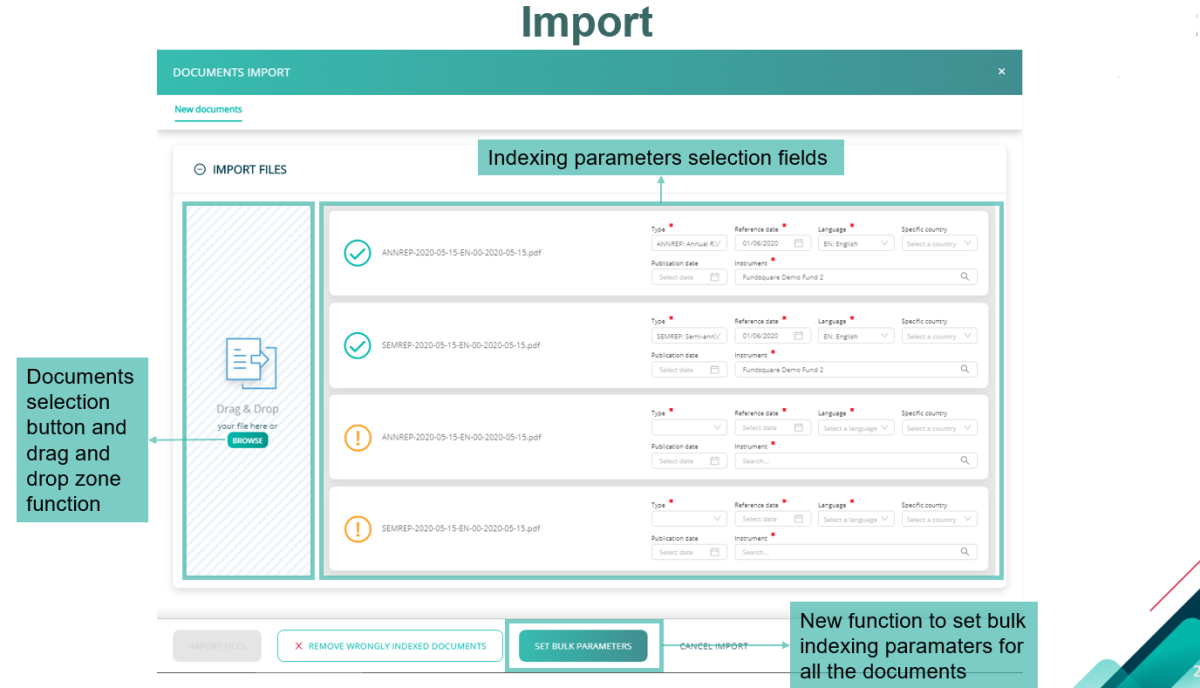Click REMOVE WRONGLY INDEXED DOCUMENTS
1200x688 pixels.
coord(390,646)
